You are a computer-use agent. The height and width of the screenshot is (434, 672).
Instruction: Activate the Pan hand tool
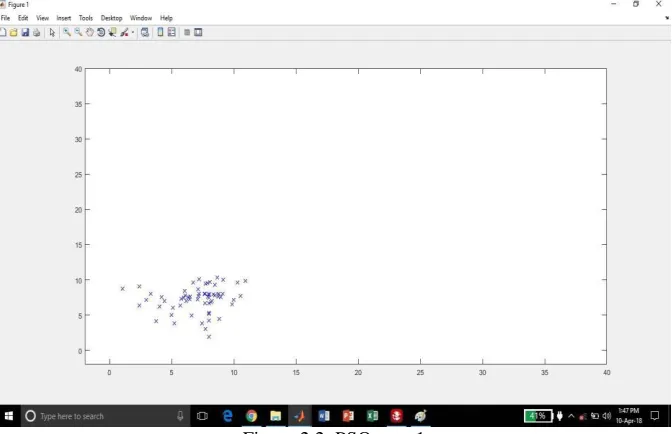(90, 32)
